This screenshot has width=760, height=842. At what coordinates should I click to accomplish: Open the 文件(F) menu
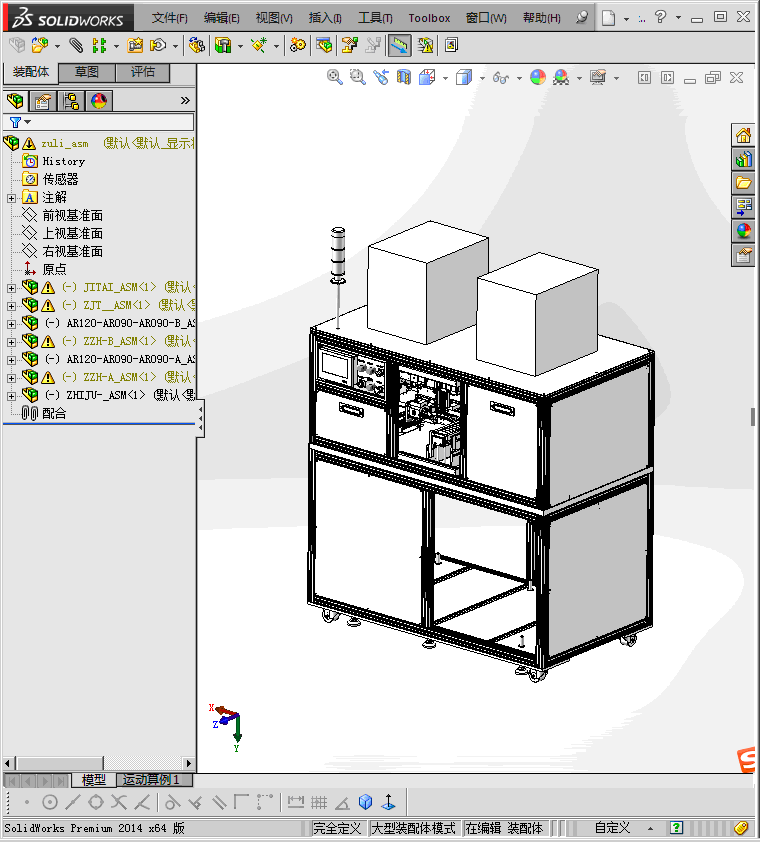click(170, 18)
